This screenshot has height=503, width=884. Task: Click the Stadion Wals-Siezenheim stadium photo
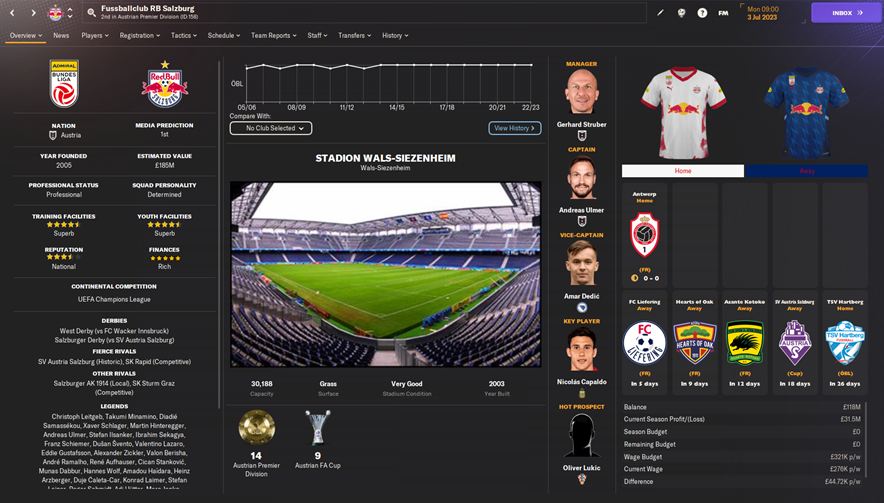coord(386,274)
